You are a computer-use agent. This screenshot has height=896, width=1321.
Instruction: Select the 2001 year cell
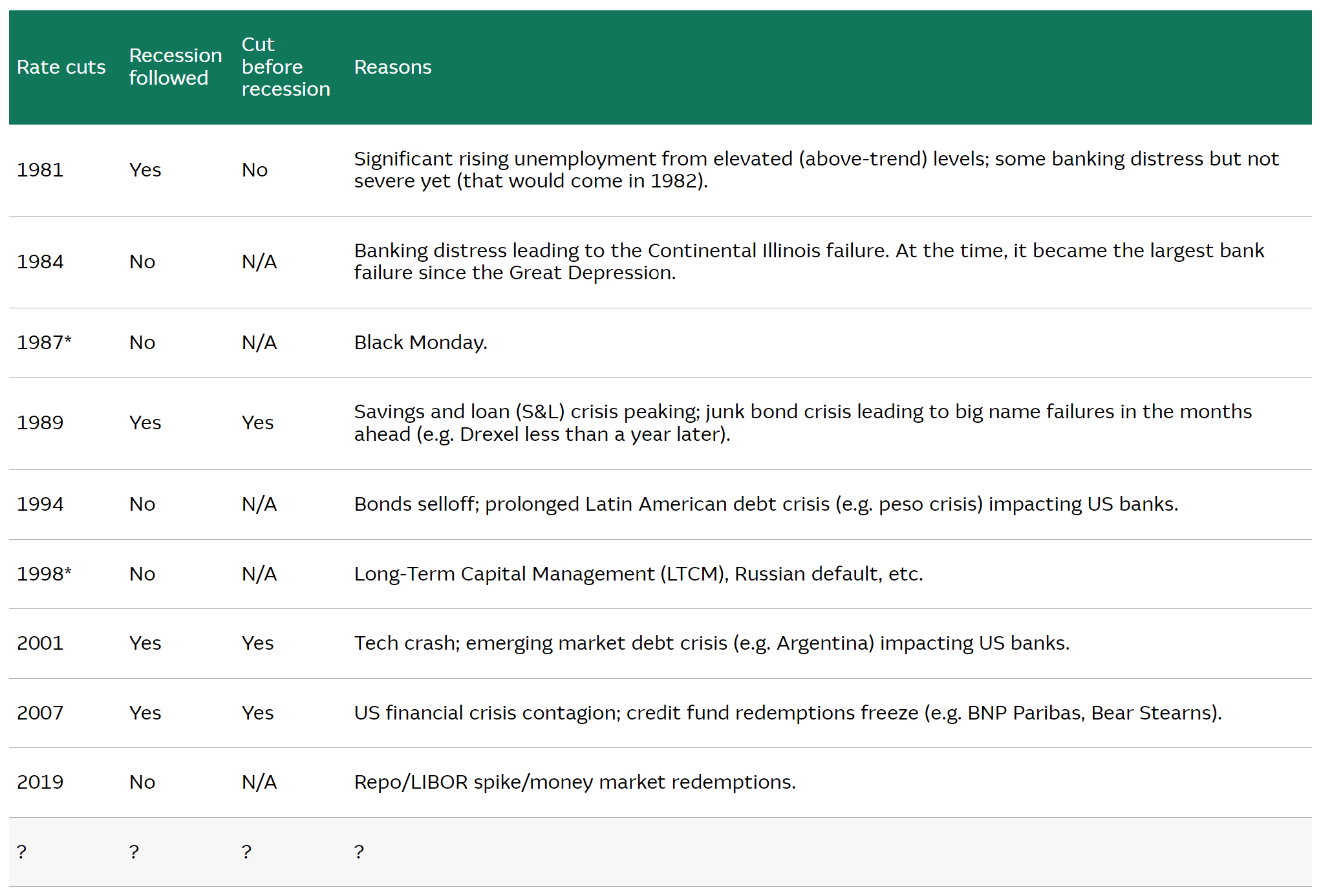[x=40, y=643]
